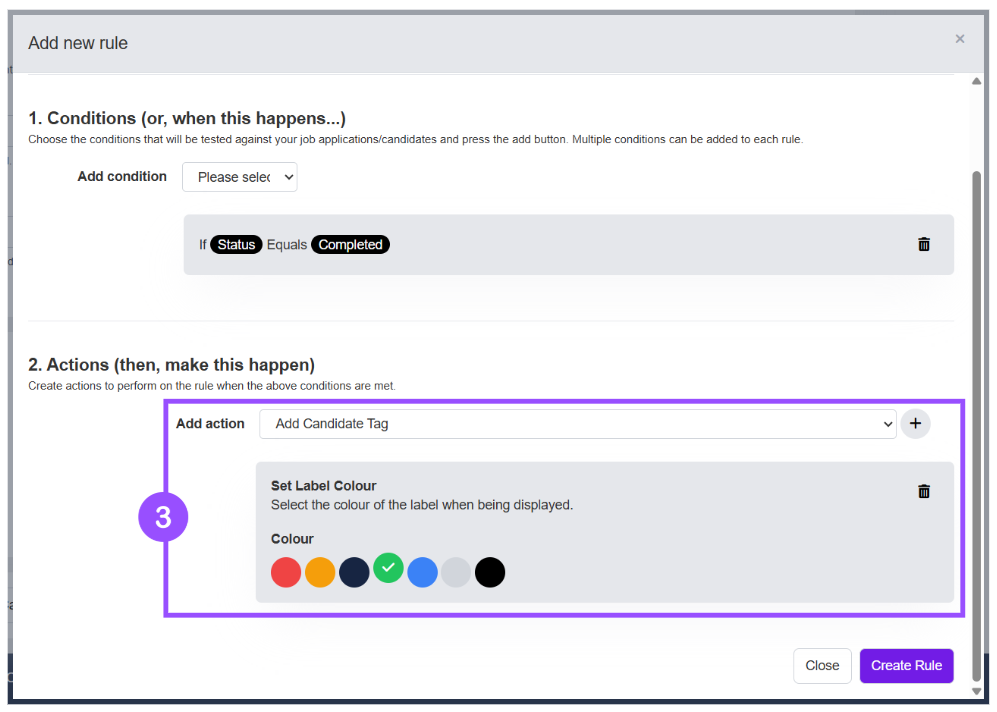Image resolution: width=997 pixels, height=712 pixels.
Task: Click the Completed tag in condition
Action: coord(350,245)
